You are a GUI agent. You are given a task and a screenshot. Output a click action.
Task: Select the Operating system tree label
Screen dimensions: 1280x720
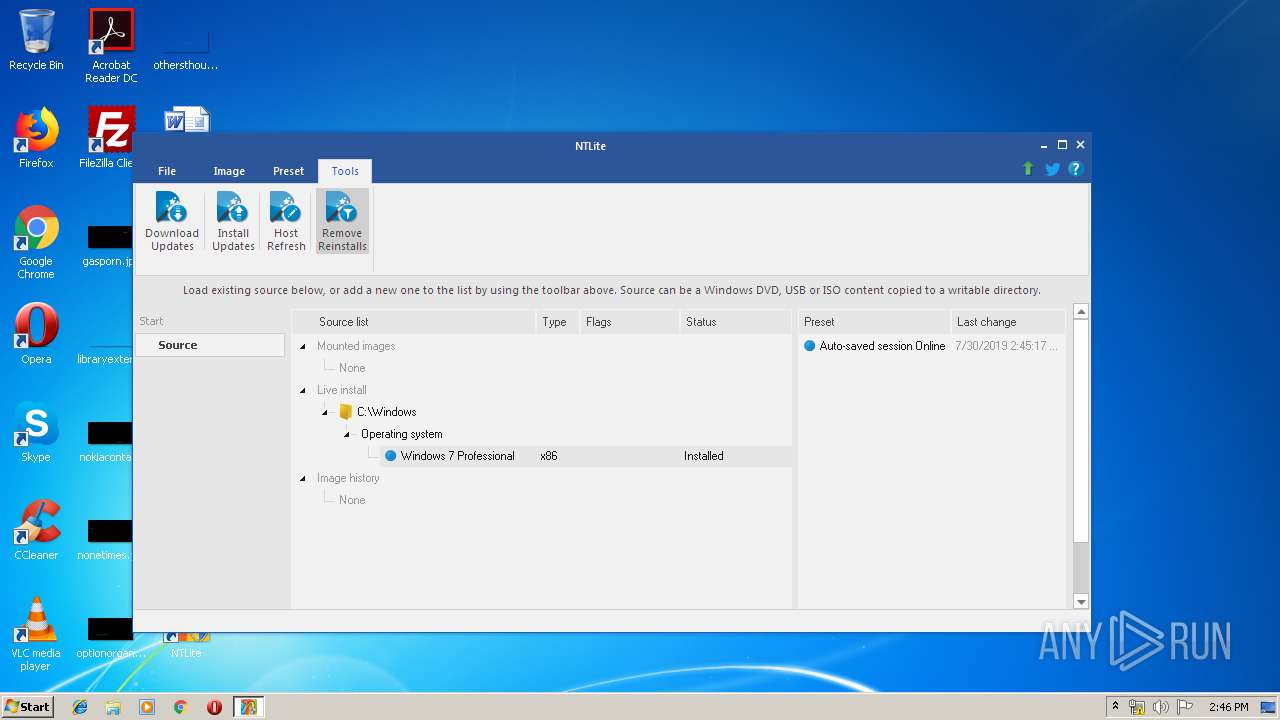point(401,434)
